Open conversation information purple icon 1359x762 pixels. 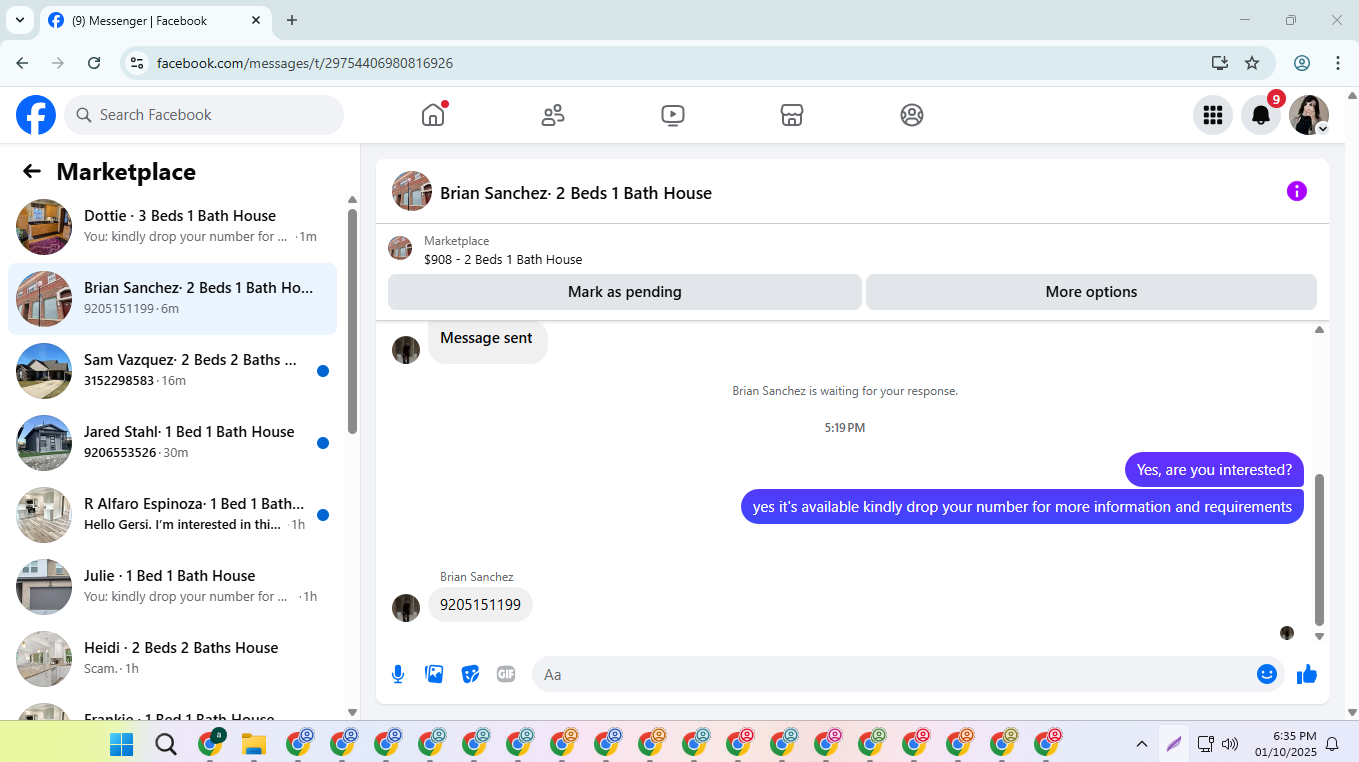1297,191
